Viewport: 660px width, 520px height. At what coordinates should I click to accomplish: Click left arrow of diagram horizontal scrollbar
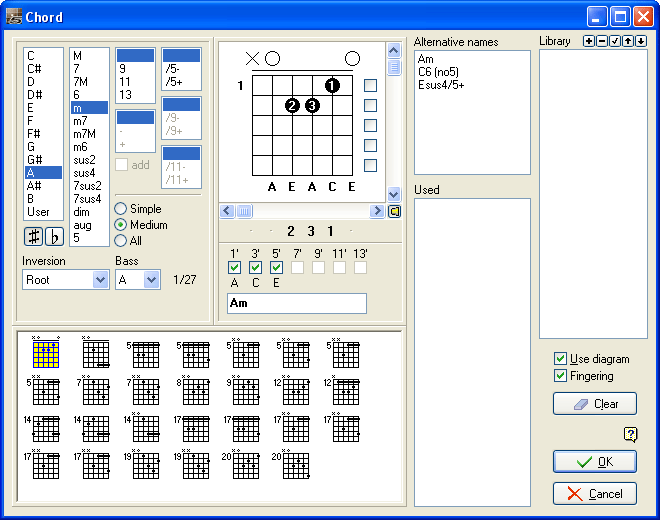click(227, 211)
